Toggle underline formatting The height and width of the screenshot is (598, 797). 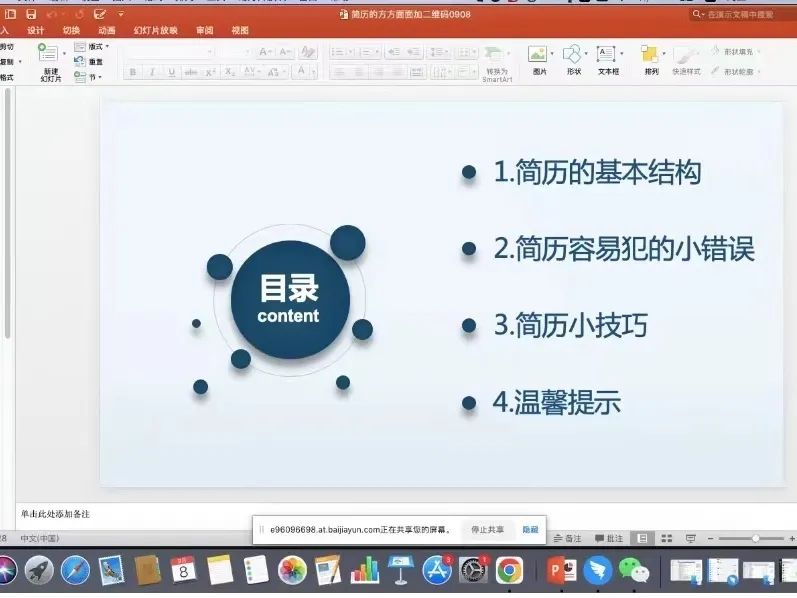click(171, 72)
